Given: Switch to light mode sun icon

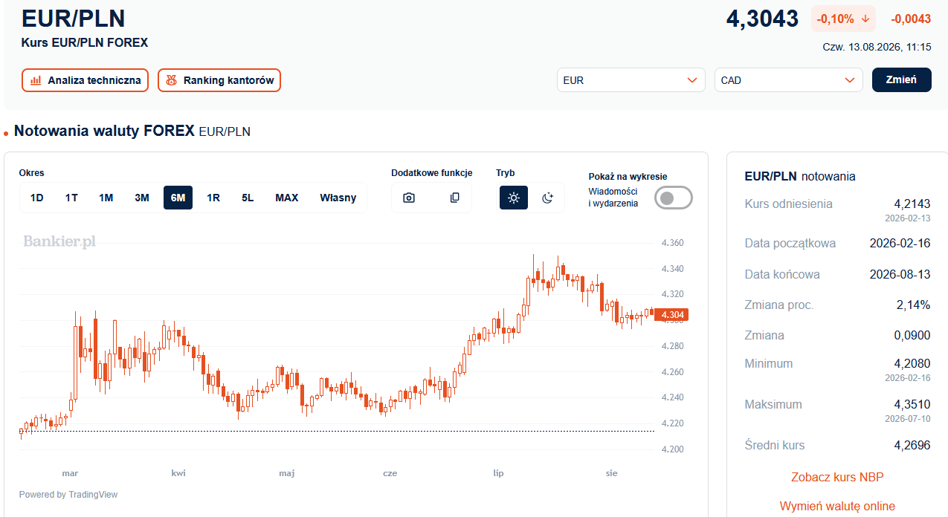Looking at the screenshot, I should coord(513,198).
